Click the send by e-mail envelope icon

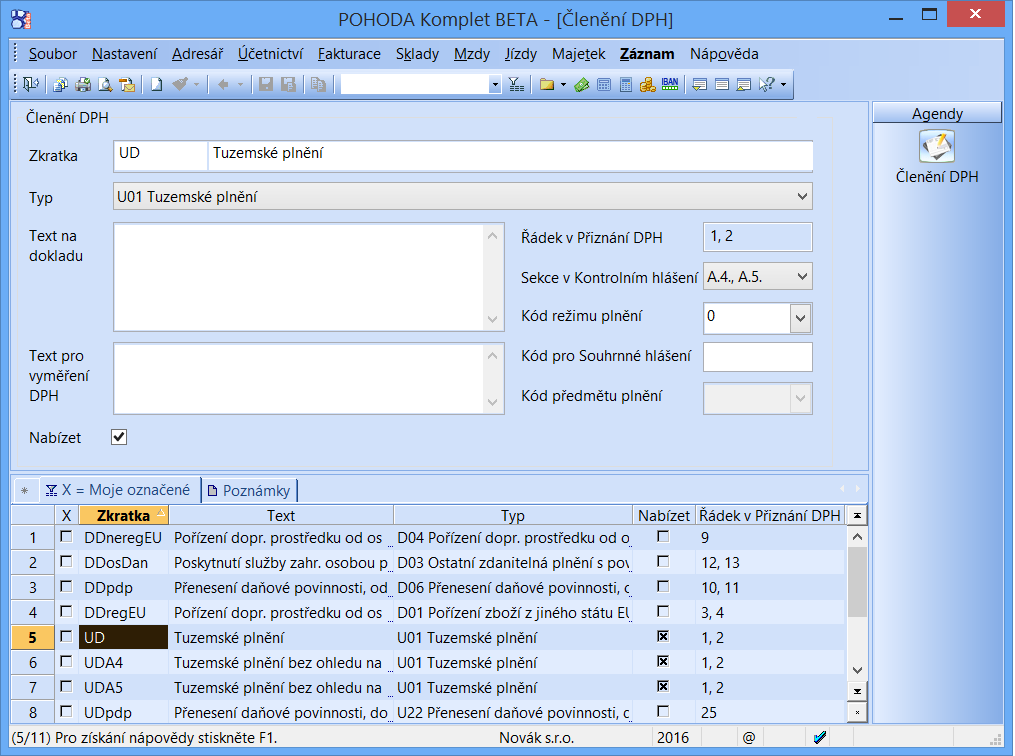coord(128,84)
